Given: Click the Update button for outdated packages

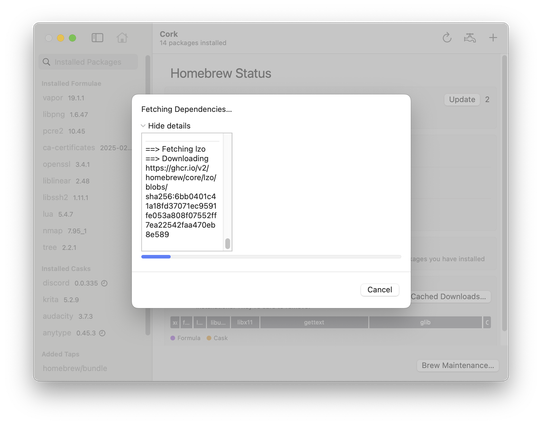Looking at the screenshot, I should click(x=462, y=100).
